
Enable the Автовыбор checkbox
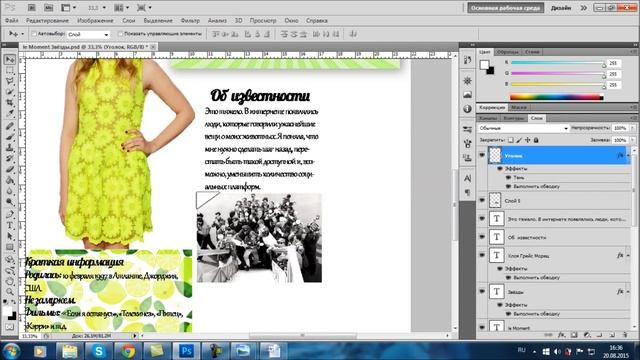click(34, 34)
